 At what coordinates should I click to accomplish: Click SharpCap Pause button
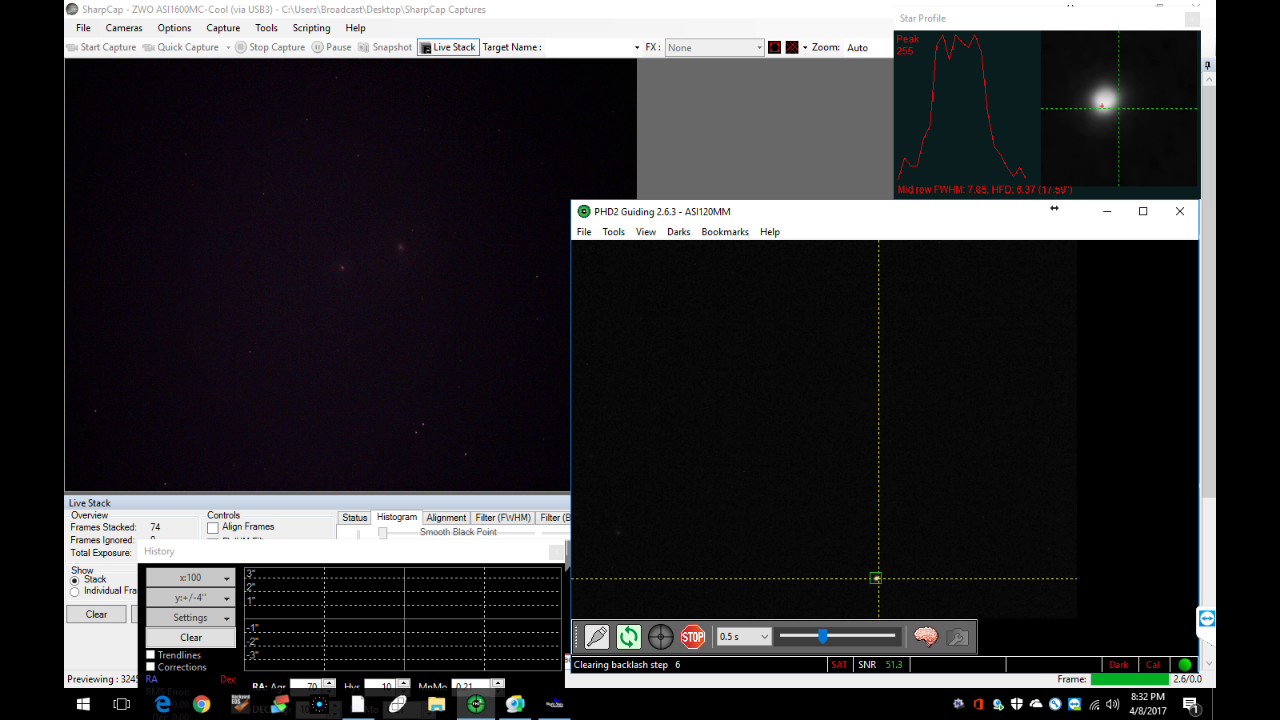tap(331, 47)
